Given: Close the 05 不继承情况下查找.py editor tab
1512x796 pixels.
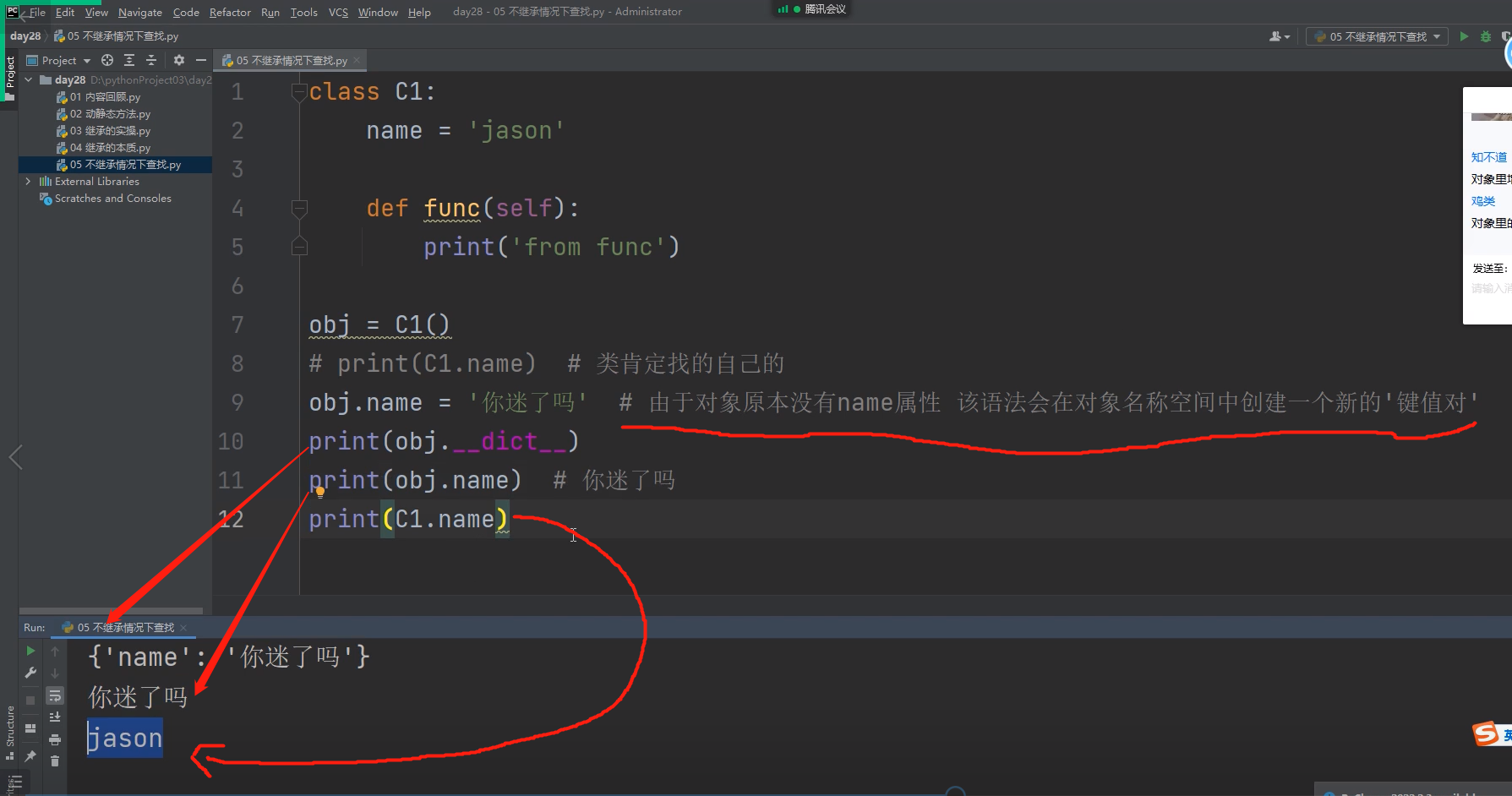Looking at the screenshot, I should 357,60.
